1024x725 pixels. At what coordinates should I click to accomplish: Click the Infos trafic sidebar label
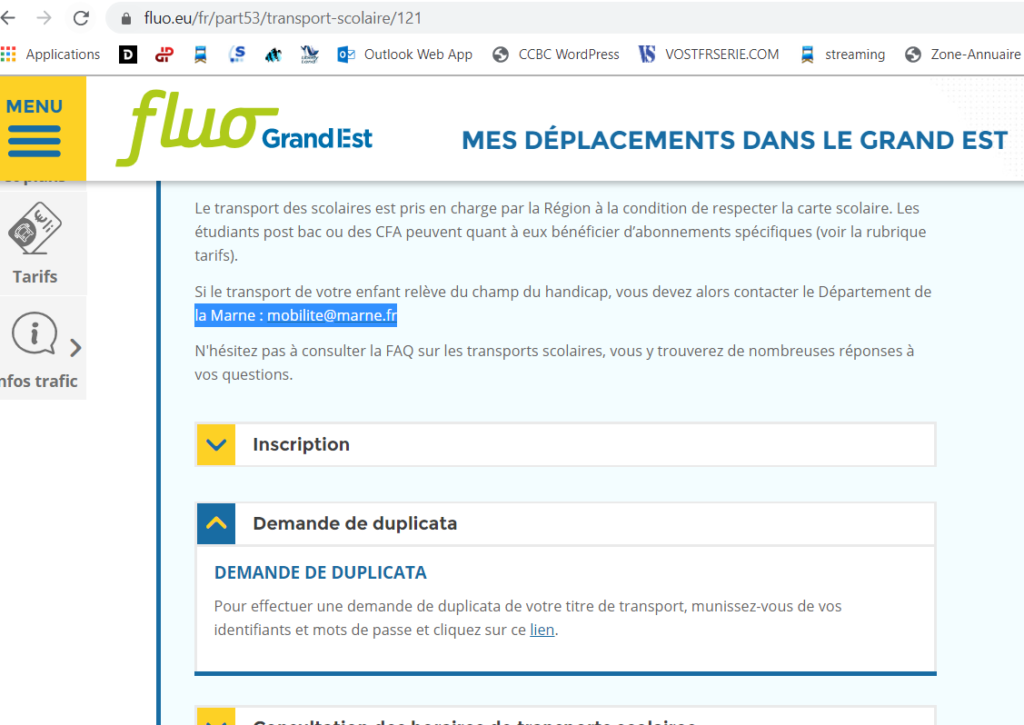click(39, 381)
